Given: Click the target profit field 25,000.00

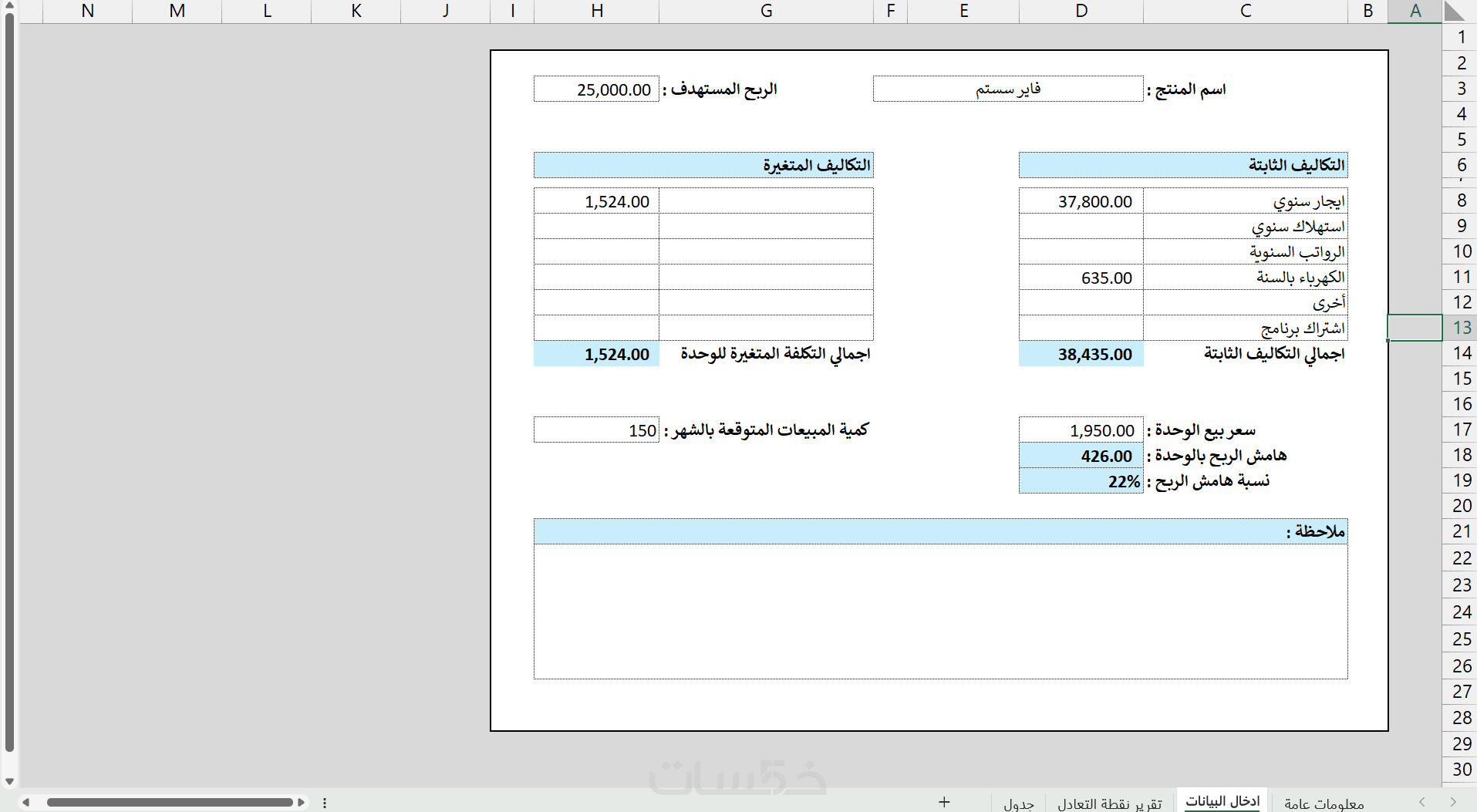Looking at the screenshot, I should (x=596, y=89).
